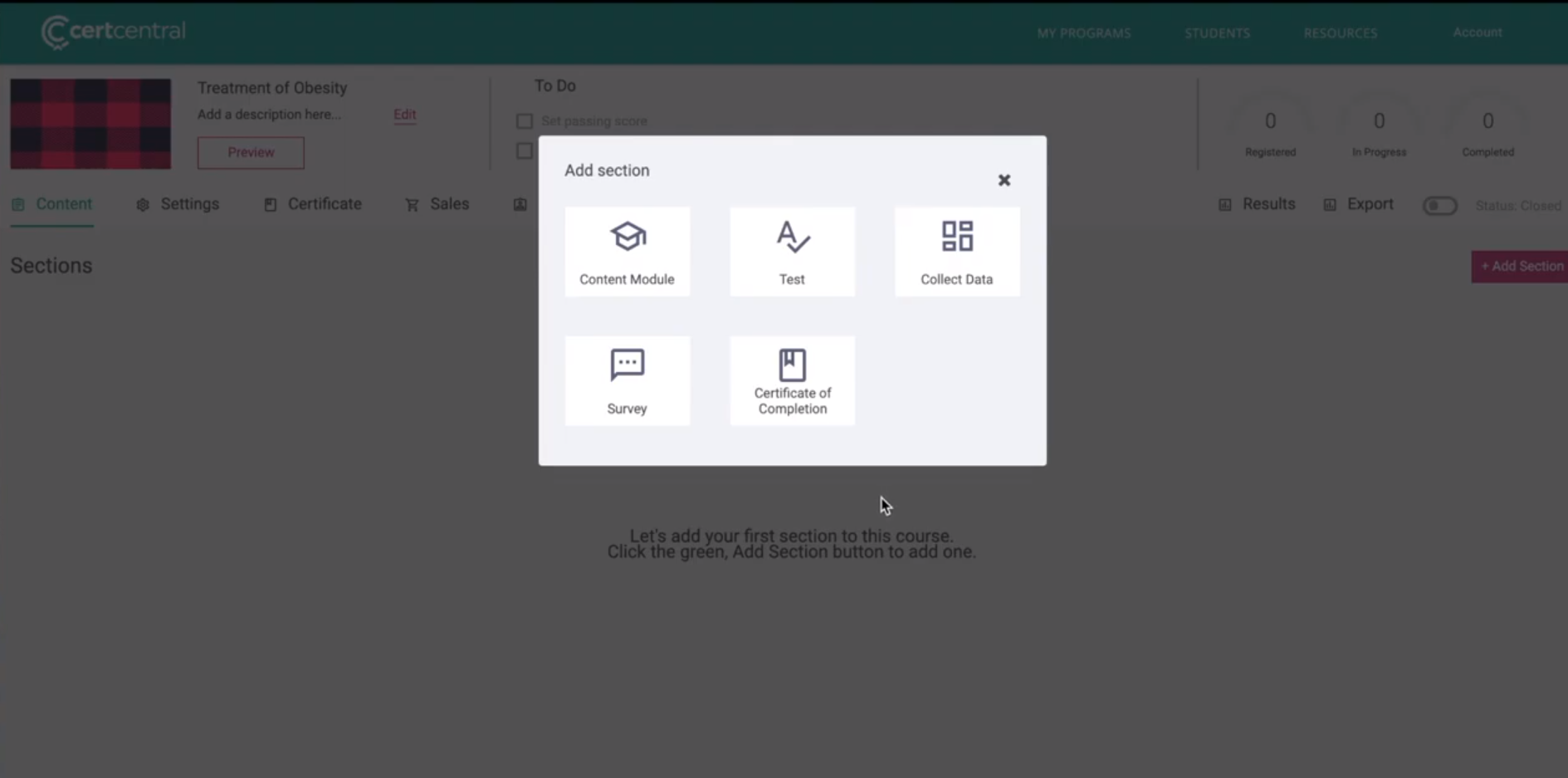
Task: Select the Content Module section type
Action: point(627,251)
